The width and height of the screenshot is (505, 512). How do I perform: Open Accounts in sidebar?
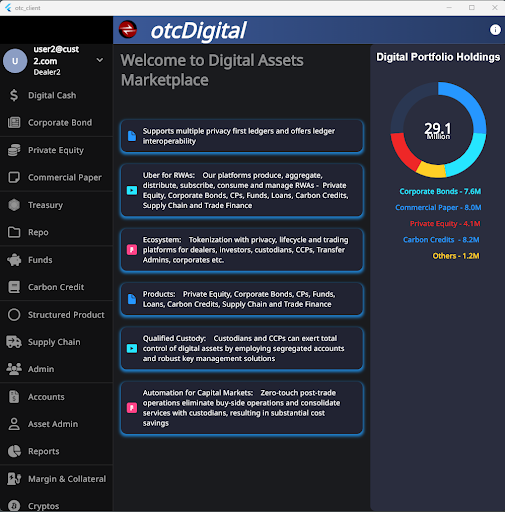click(x=56, y=397)
